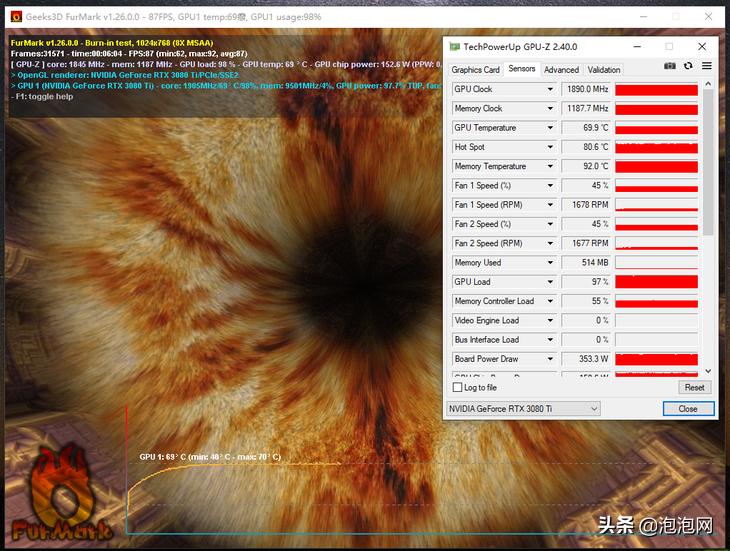Open the Video Engine Load dropdown
Viewport: 730px width, 551px height.
coord(550,321)
